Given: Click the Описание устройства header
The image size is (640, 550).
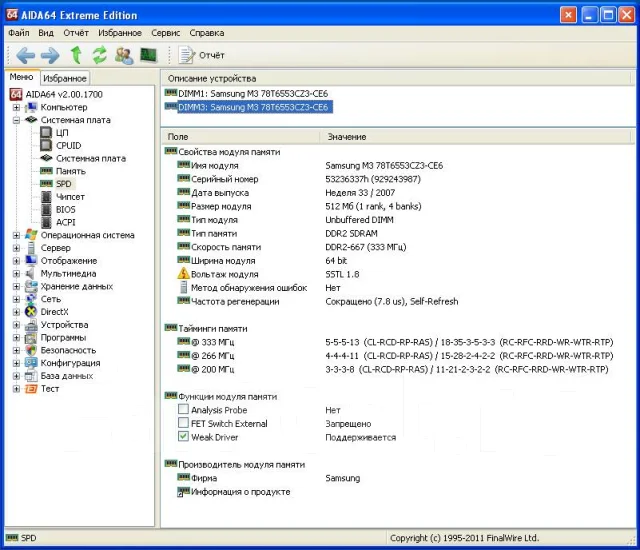Looking at the screenshot, I should pos(396,78).
